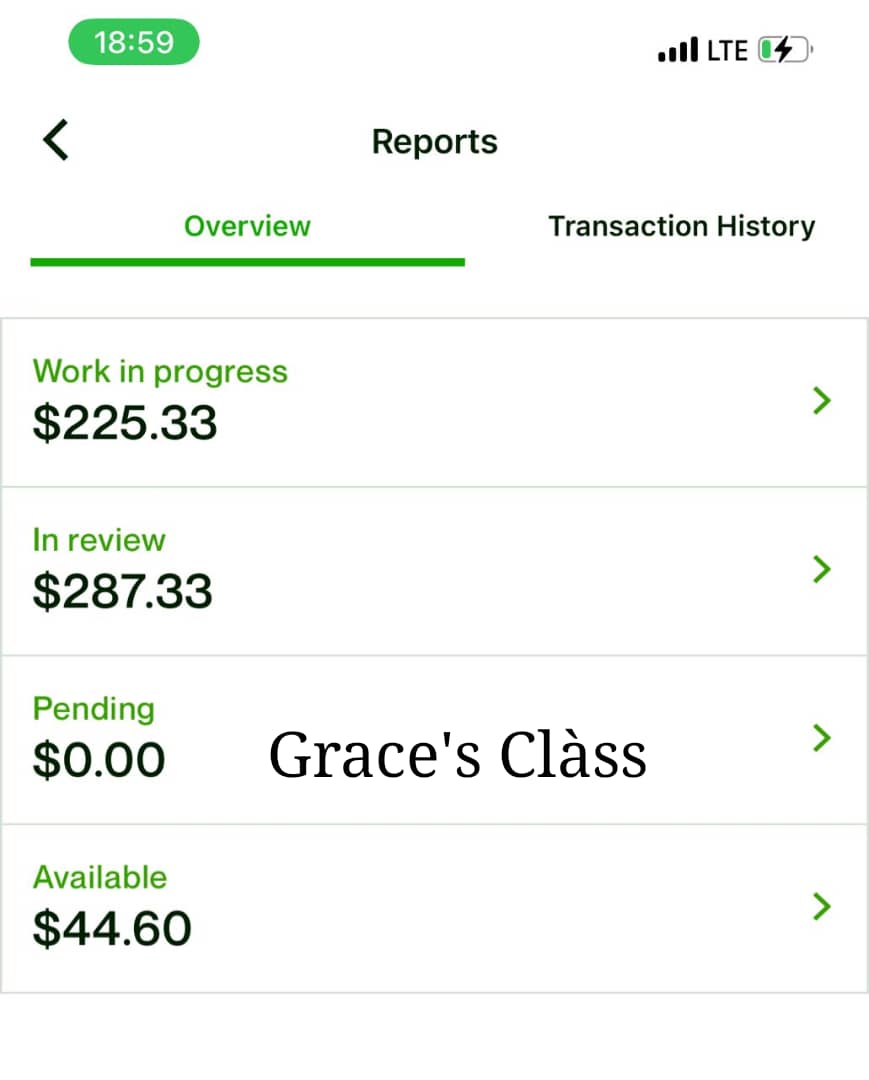Select the $225.33 amount
Screen dimensions: 869x1080
tap(125, 422)
